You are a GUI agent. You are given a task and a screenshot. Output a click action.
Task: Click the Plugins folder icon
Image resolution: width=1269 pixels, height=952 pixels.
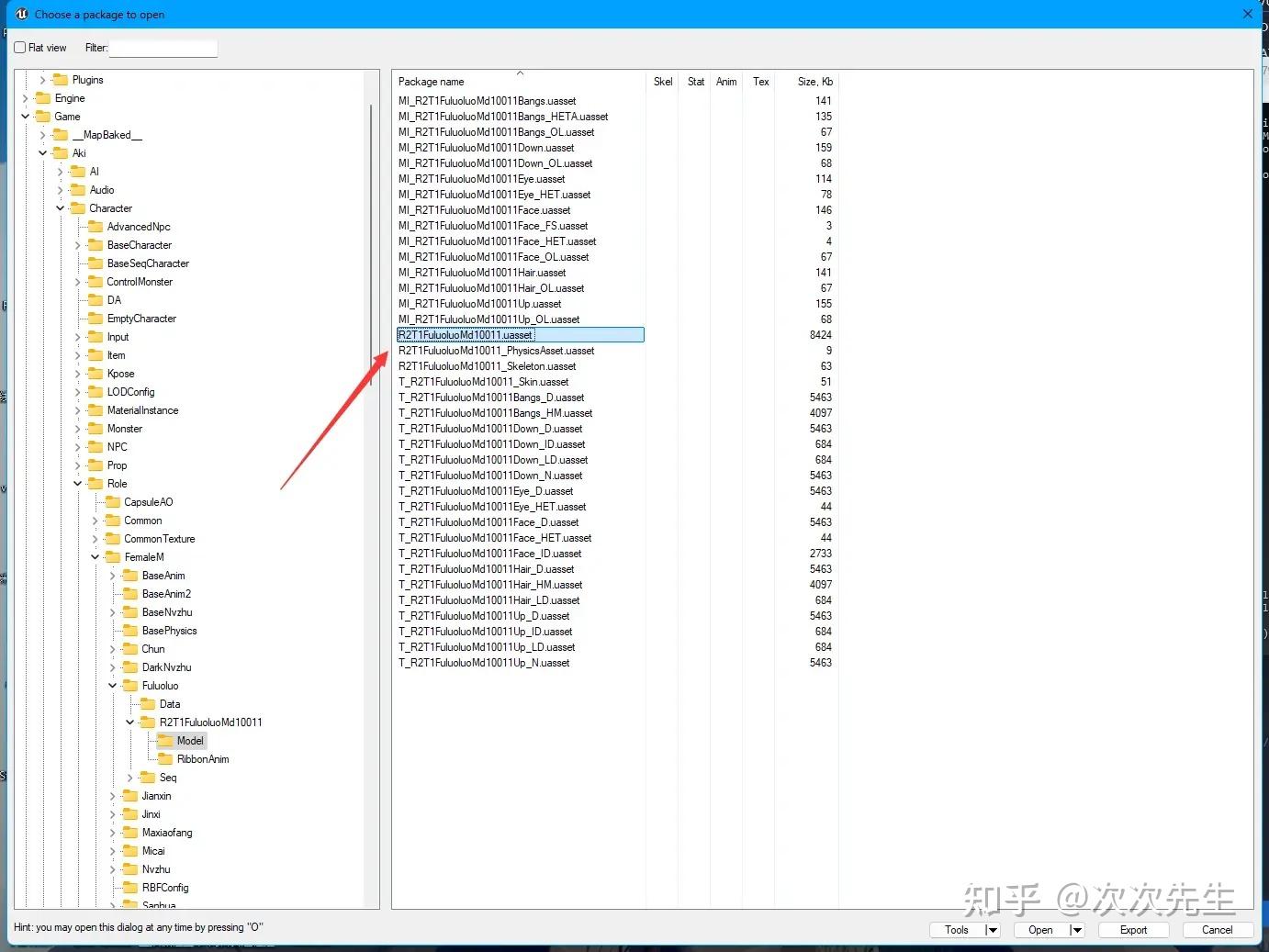(61, 80)
